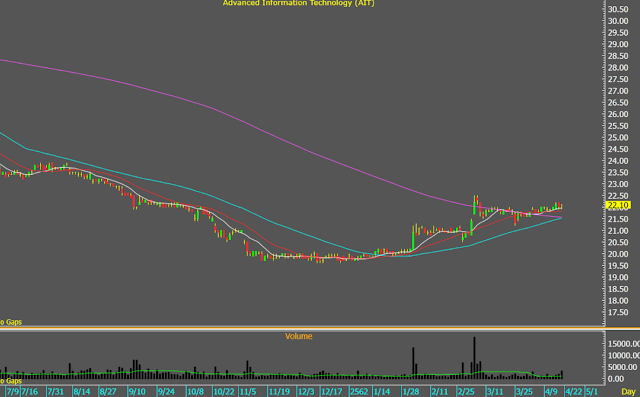Click the 15000.00 volume axis value

624,344
